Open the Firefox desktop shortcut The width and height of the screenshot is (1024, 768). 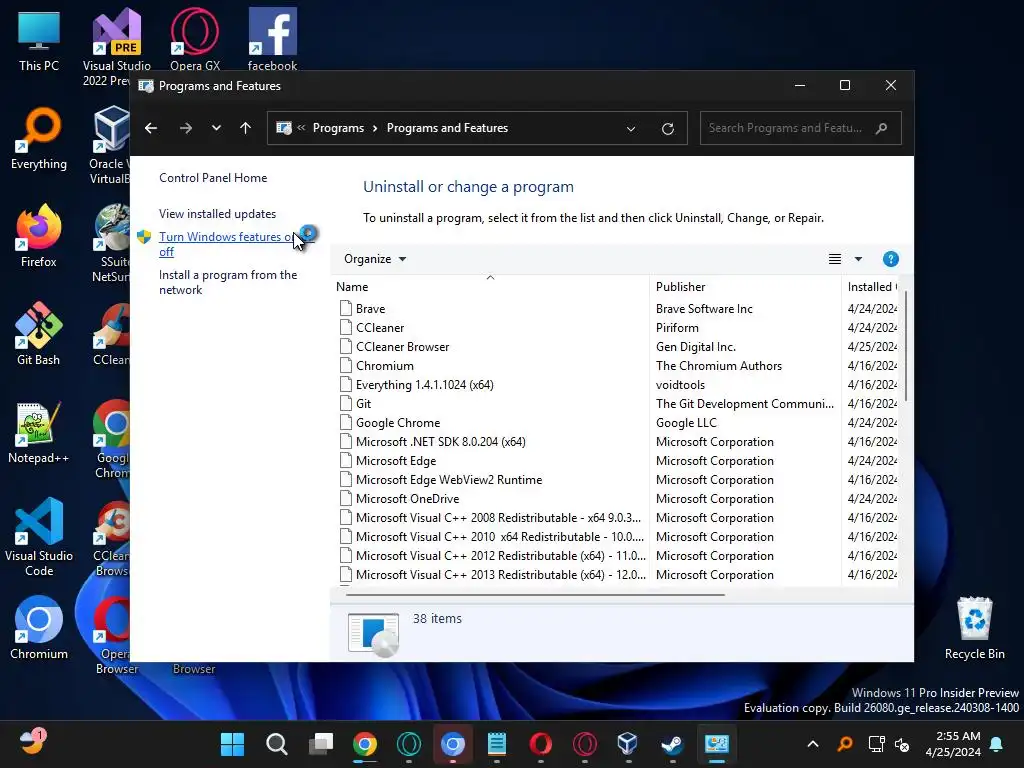39,236
